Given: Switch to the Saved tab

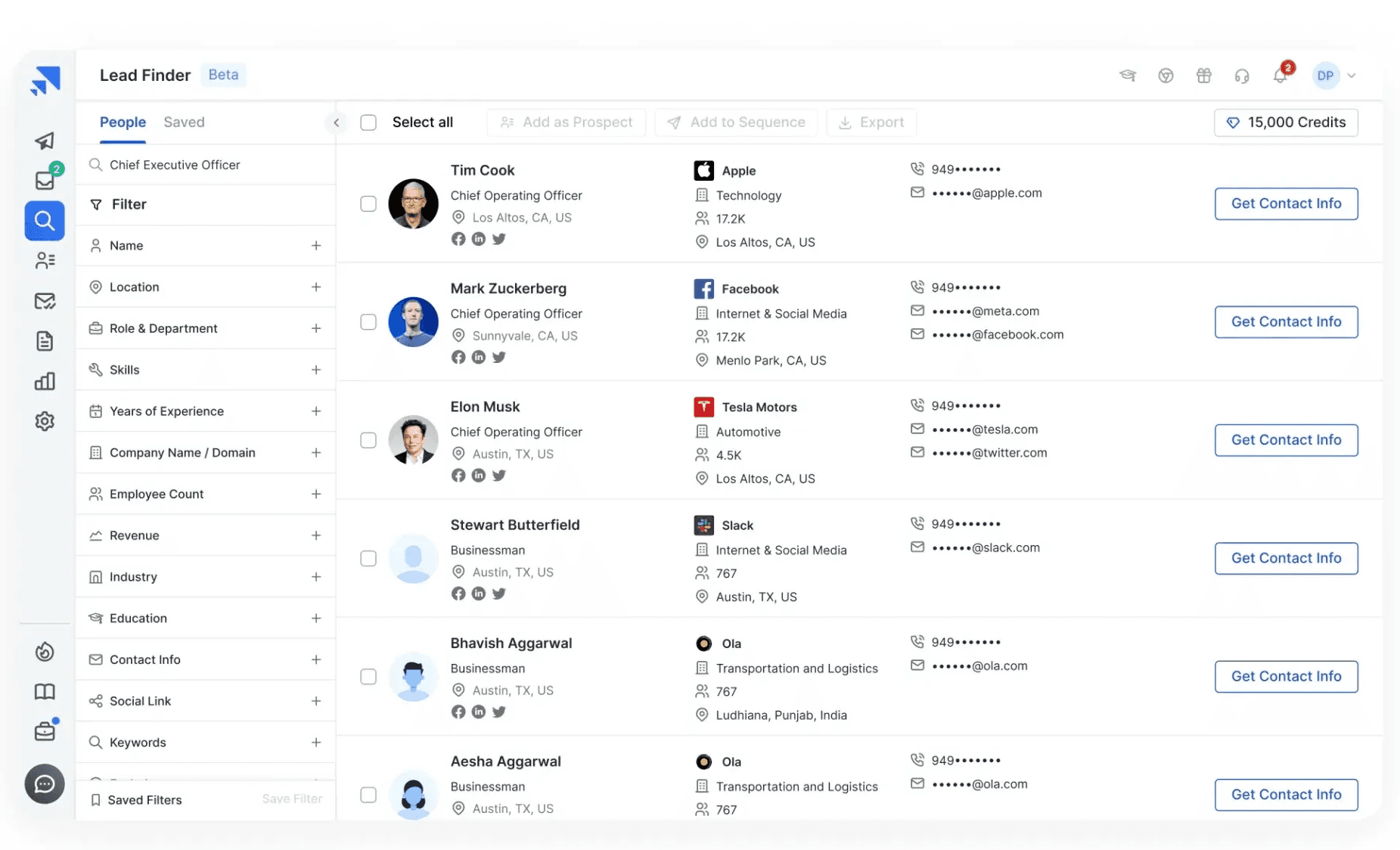Looking at the screenshot, I should click(x=184, y=123).
